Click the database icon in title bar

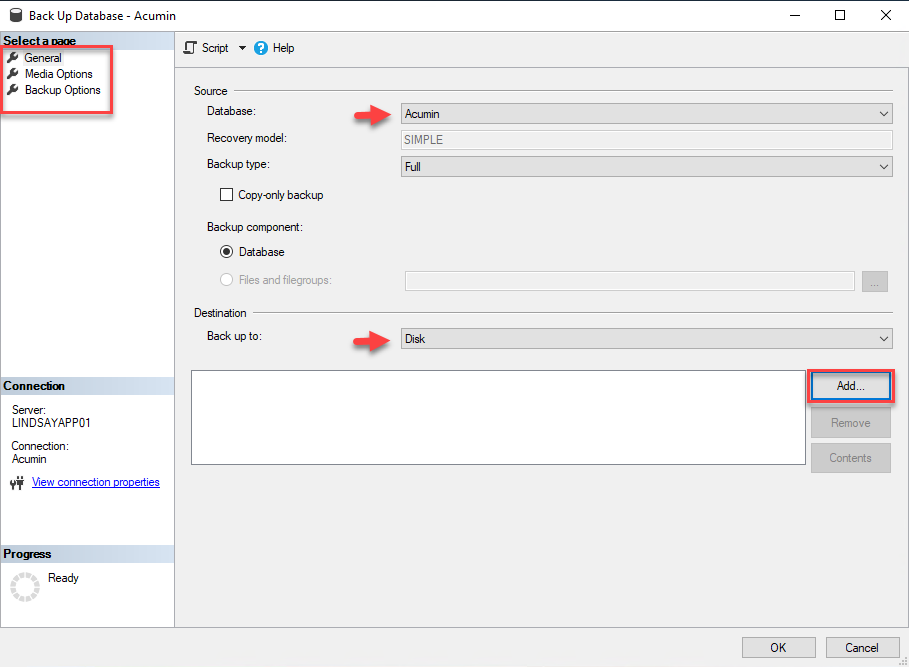click(x=16, y=15)
